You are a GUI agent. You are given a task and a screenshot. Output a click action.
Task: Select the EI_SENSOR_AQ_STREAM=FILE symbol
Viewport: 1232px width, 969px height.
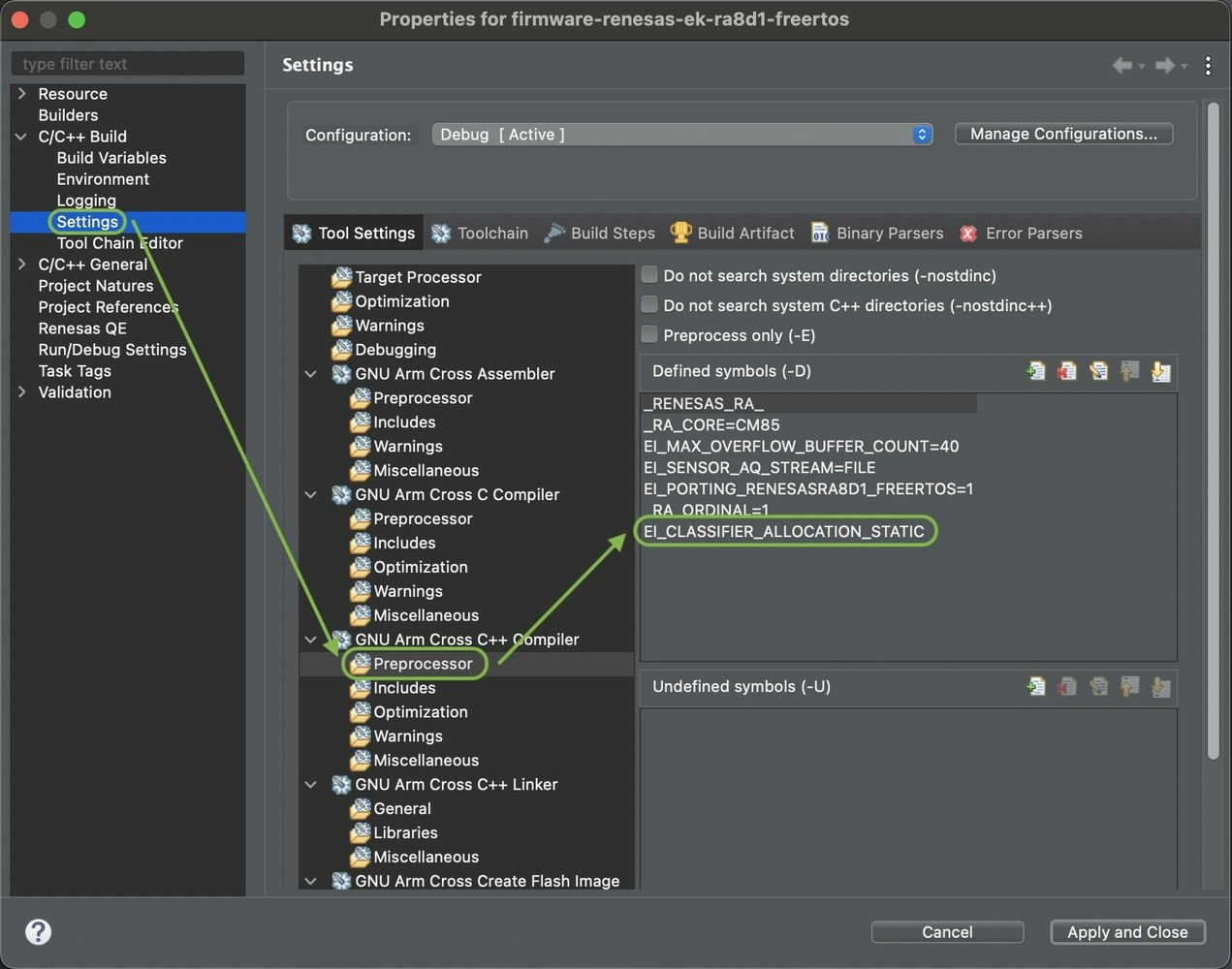point(759,467)
